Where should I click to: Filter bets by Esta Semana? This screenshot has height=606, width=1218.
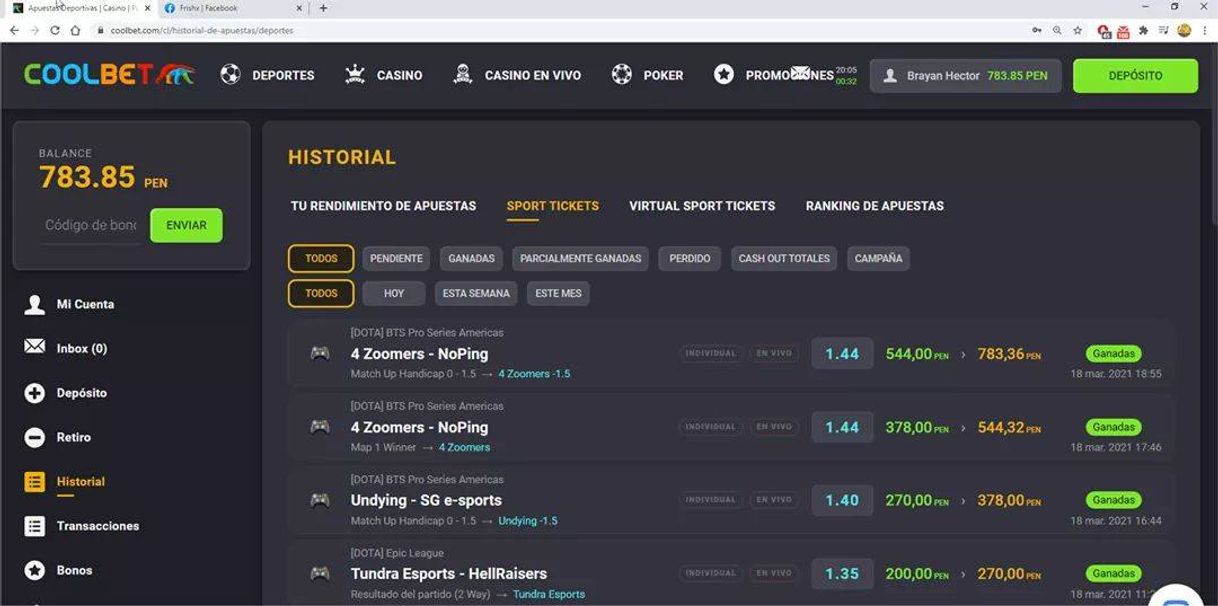(476, 293)
